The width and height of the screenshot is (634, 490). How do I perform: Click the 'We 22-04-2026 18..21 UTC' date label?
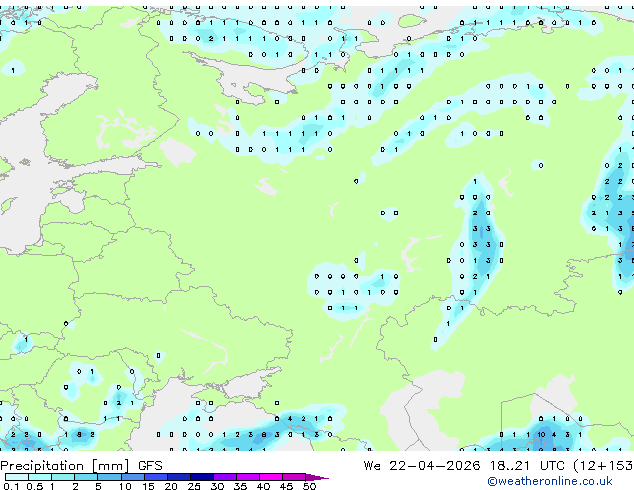(464, 466)
